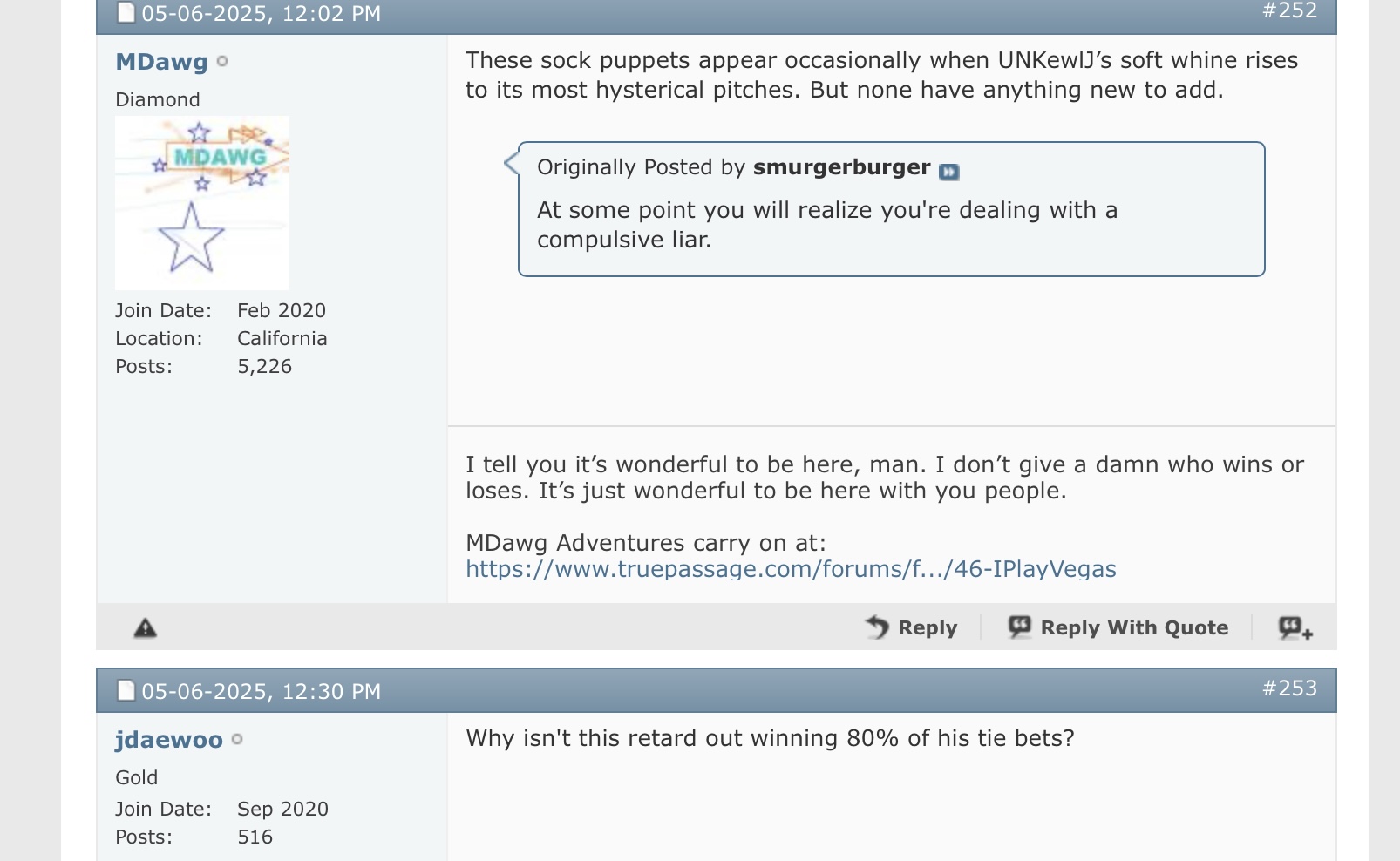
Task: Open the #253 post permalink
Action: click(1289, 688)
